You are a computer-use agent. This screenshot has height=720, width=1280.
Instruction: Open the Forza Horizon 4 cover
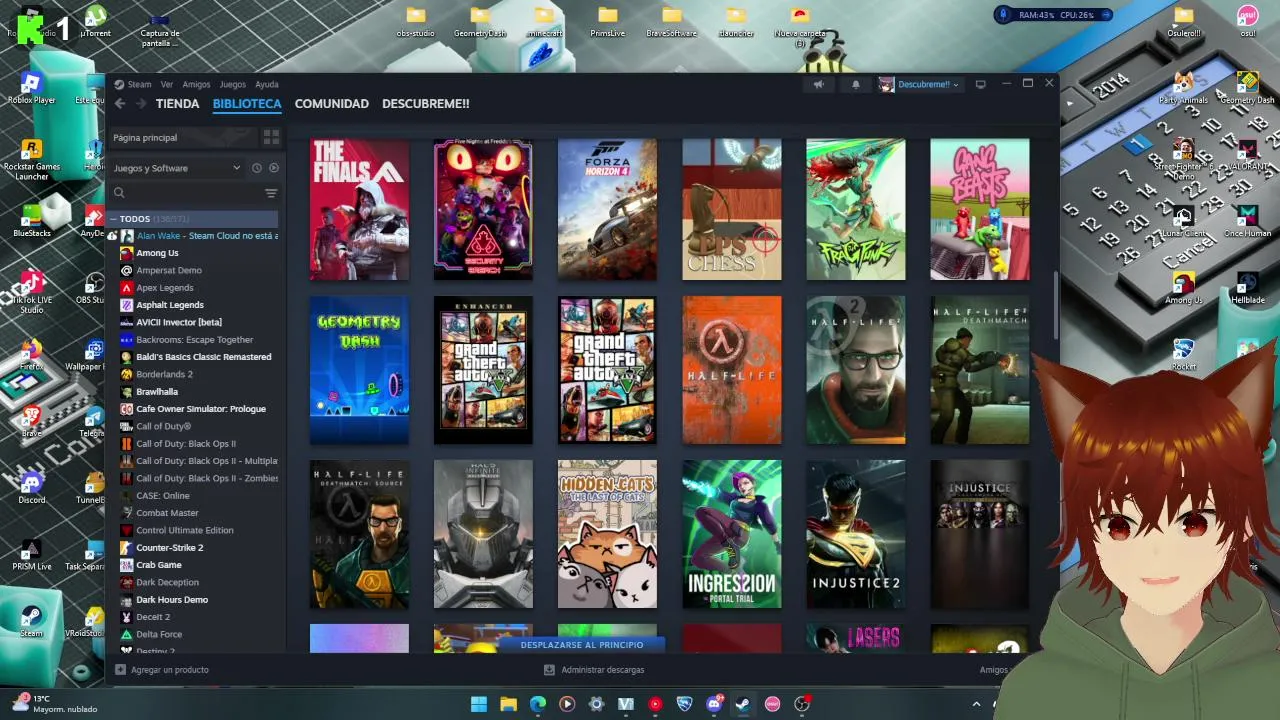click(607, 210)
